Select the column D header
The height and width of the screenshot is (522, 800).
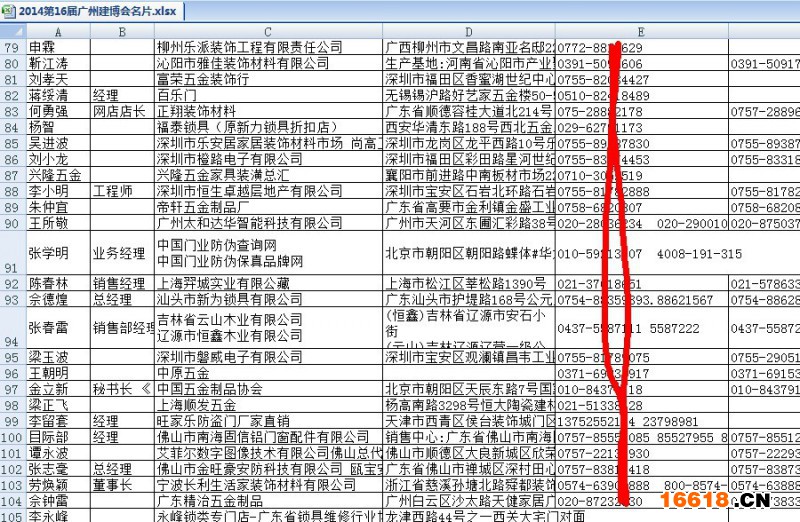click(x=469, y=32)
